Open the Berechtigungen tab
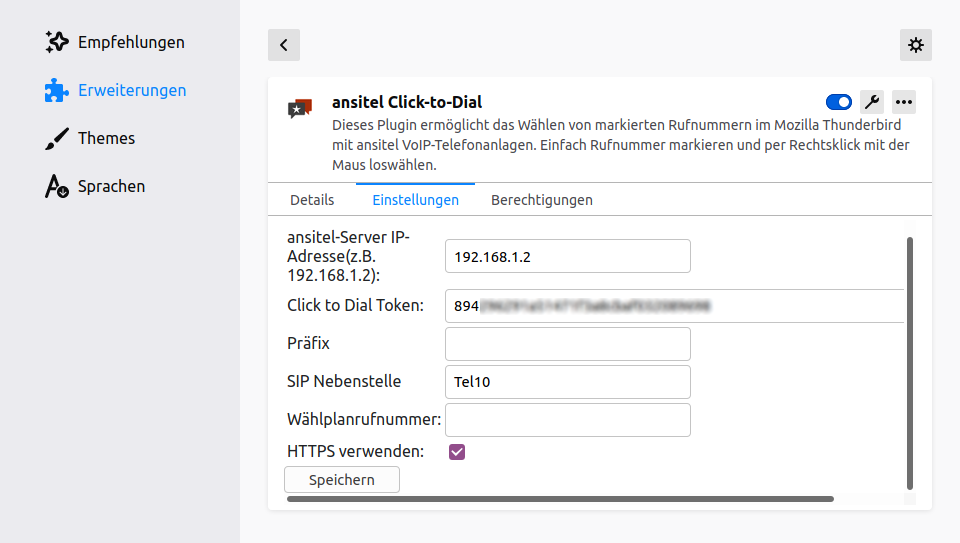This screenshot has height=543, width=960. click(x=541, y=200)
